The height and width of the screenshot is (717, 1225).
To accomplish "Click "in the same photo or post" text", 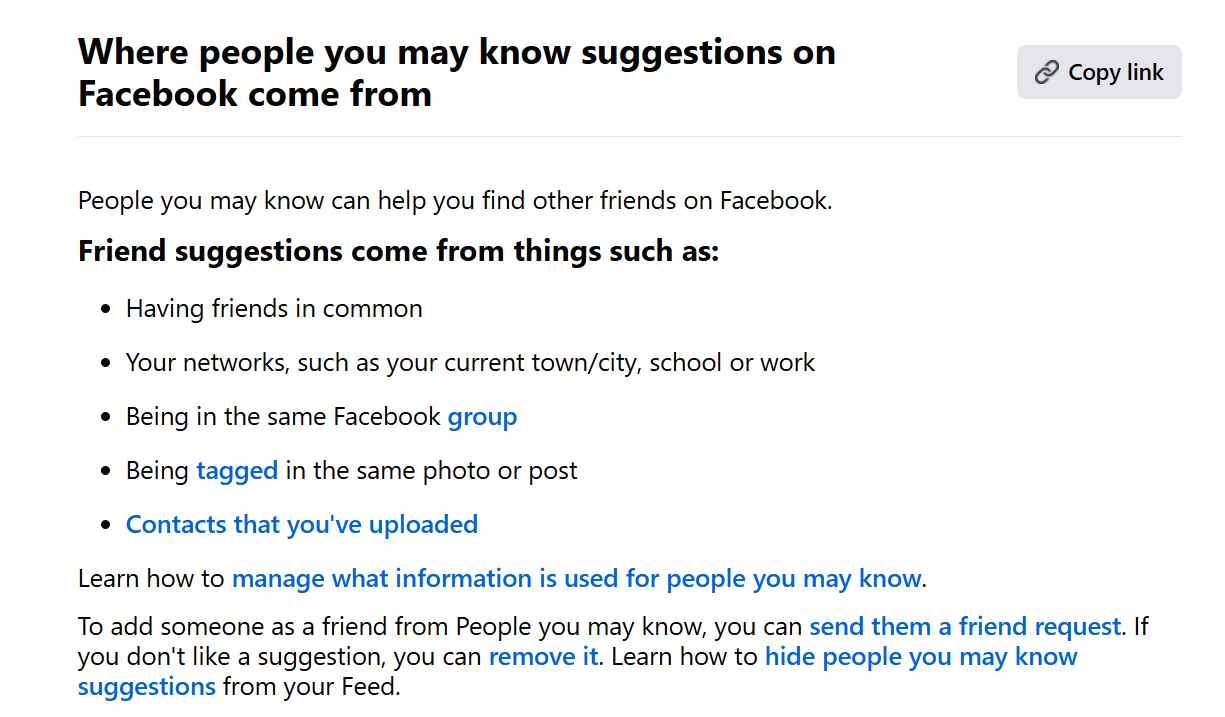I will coord(431,470).
